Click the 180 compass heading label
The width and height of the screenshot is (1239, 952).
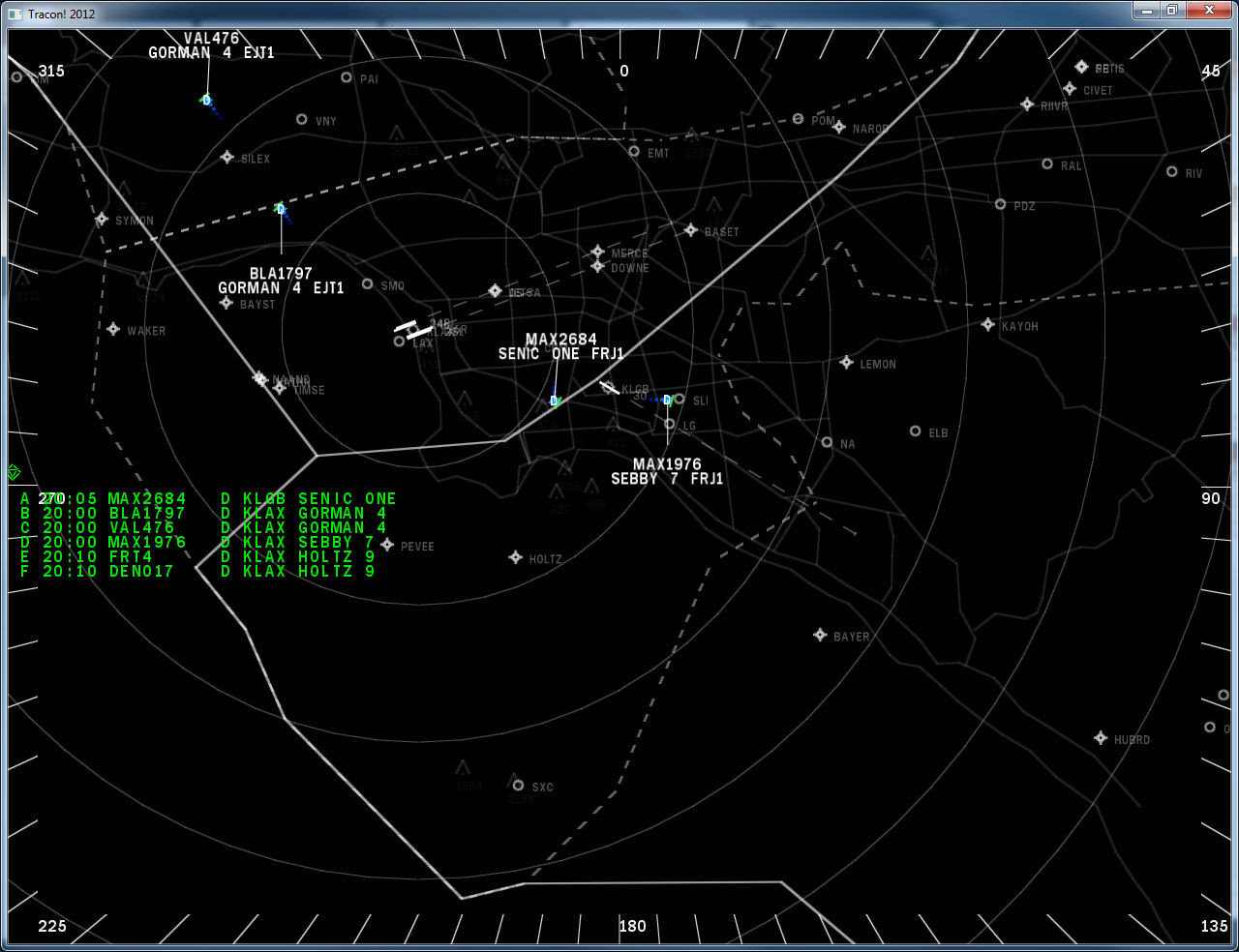(632, 926)
